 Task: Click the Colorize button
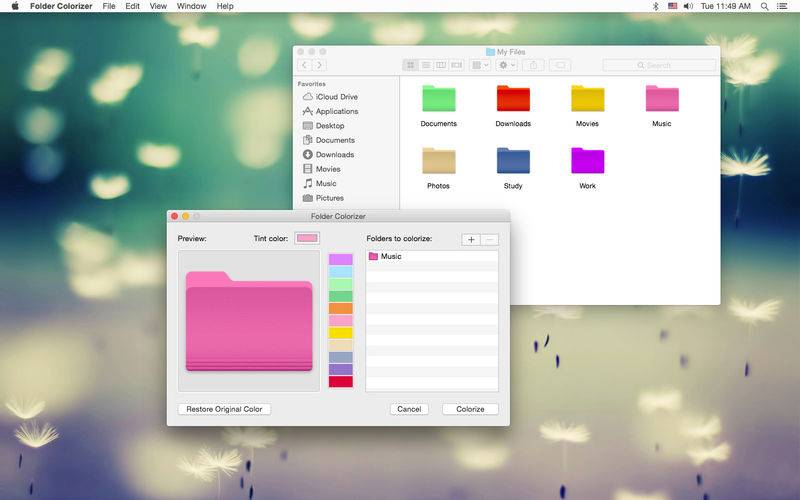(470, 409)
